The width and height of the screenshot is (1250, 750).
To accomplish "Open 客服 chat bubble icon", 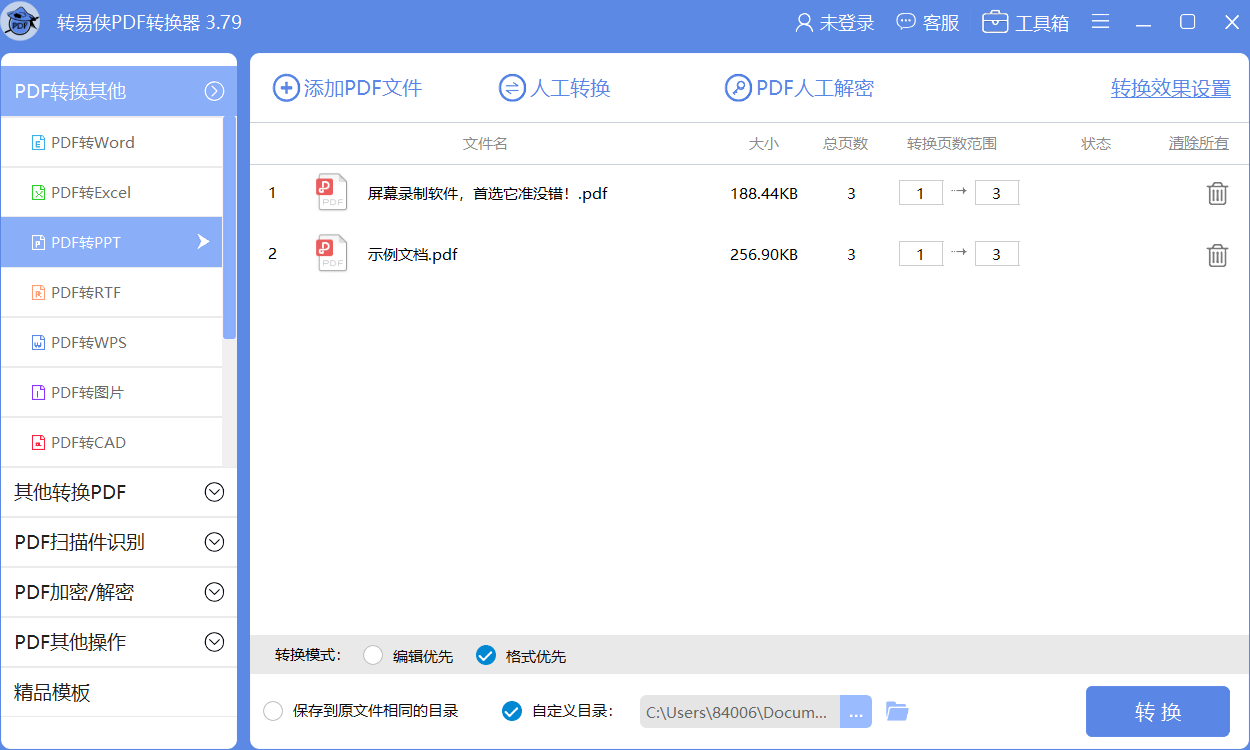I will click(906, 22).
